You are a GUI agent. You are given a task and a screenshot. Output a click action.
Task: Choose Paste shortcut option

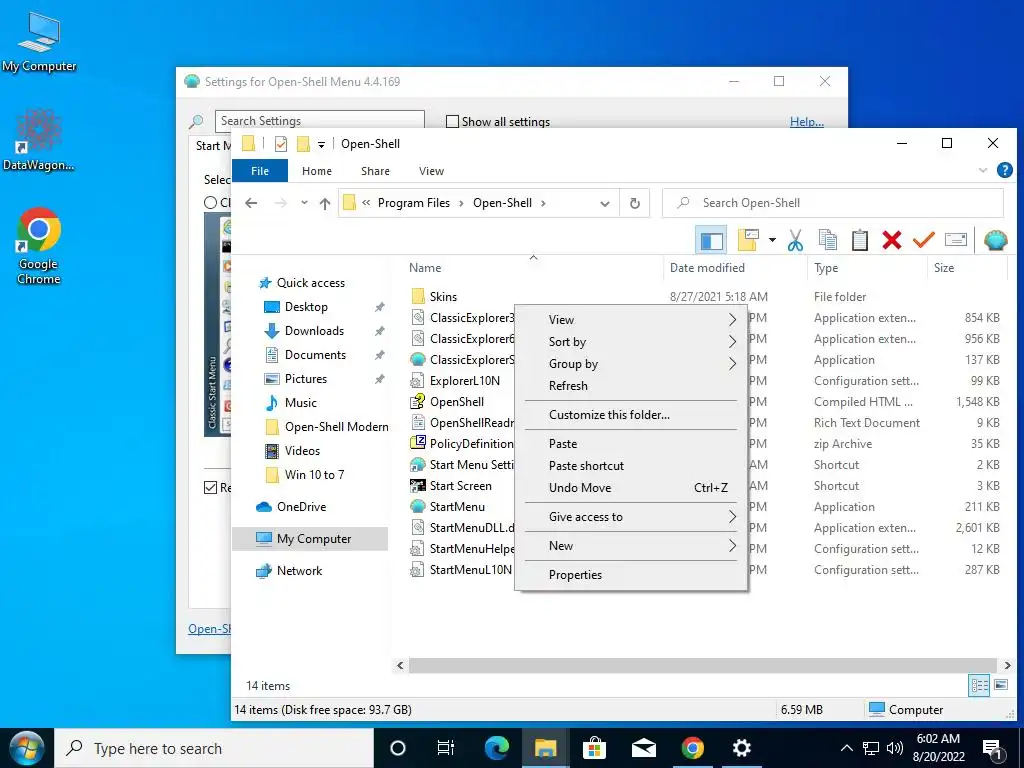631,466
